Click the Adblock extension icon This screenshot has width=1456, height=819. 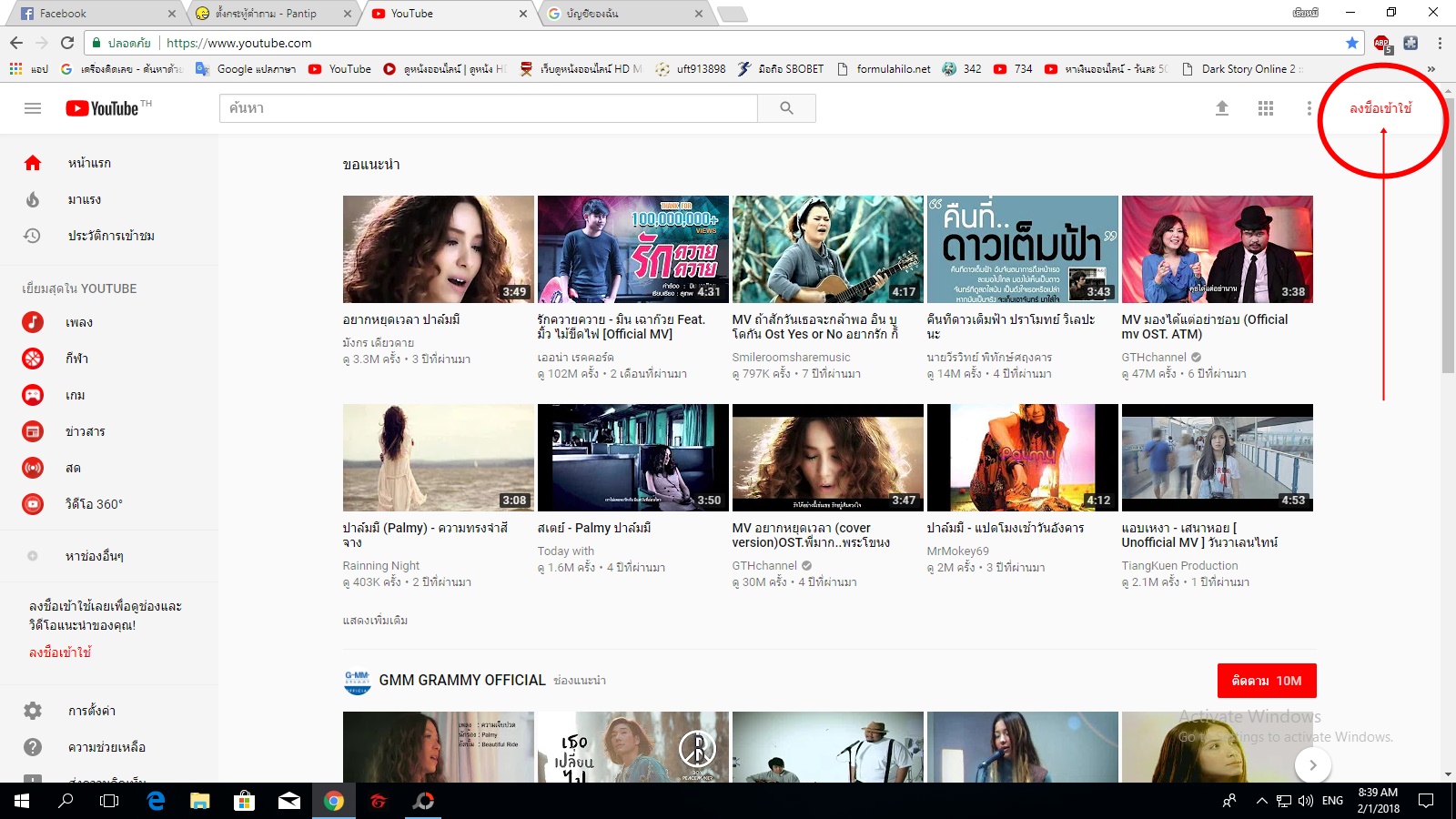pyautogui.click(x=1382, y=44)
